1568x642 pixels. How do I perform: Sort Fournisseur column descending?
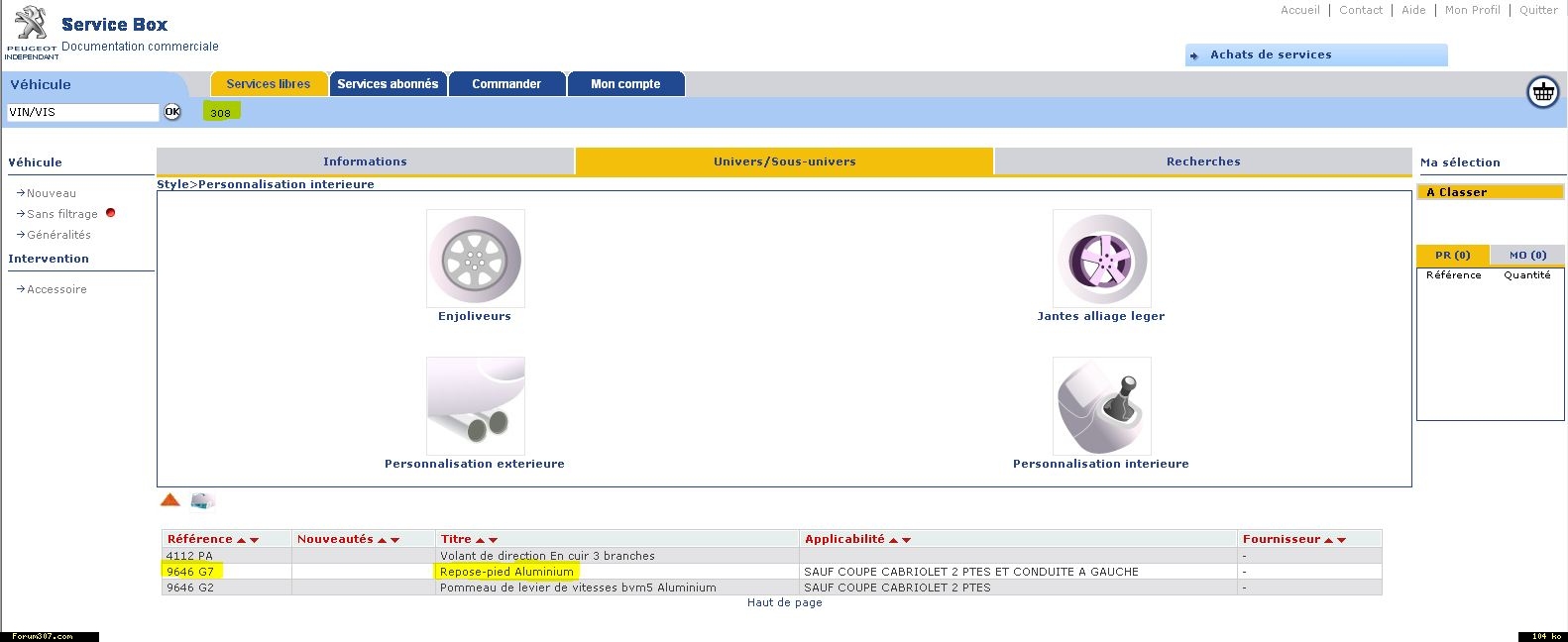pos(1342,540)
